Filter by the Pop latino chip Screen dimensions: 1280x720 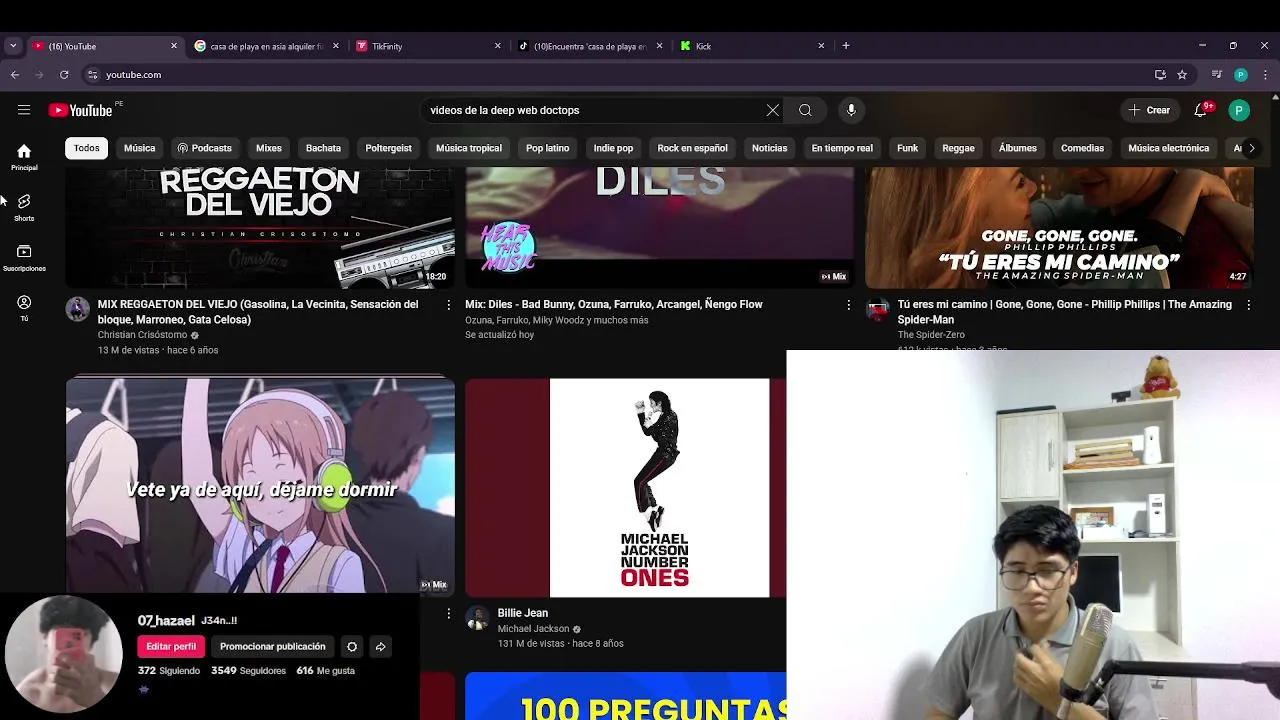(548, 148)
